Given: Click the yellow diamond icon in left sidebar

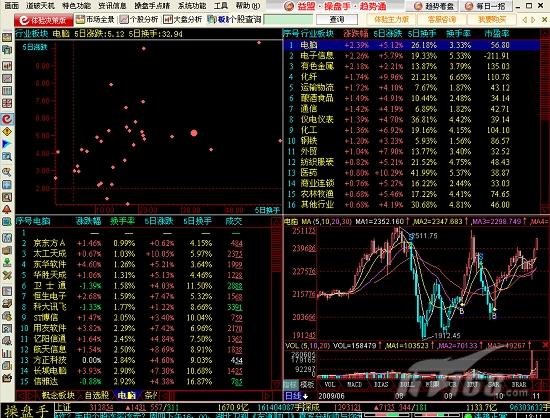Looking at the screenshot, I should click(7, 132).
